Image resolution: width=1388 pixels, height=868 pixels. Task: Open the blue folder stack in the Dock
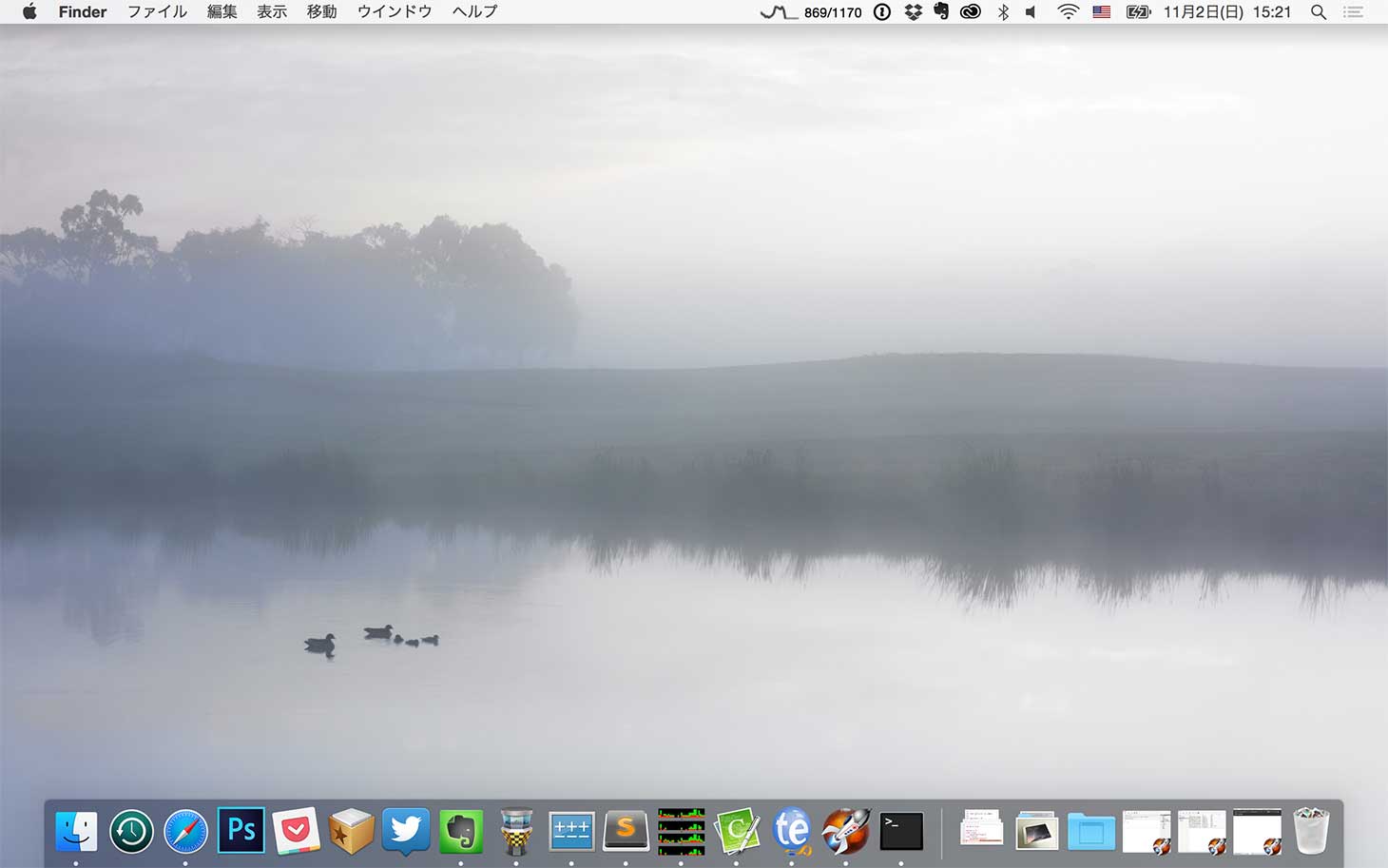1091,832
